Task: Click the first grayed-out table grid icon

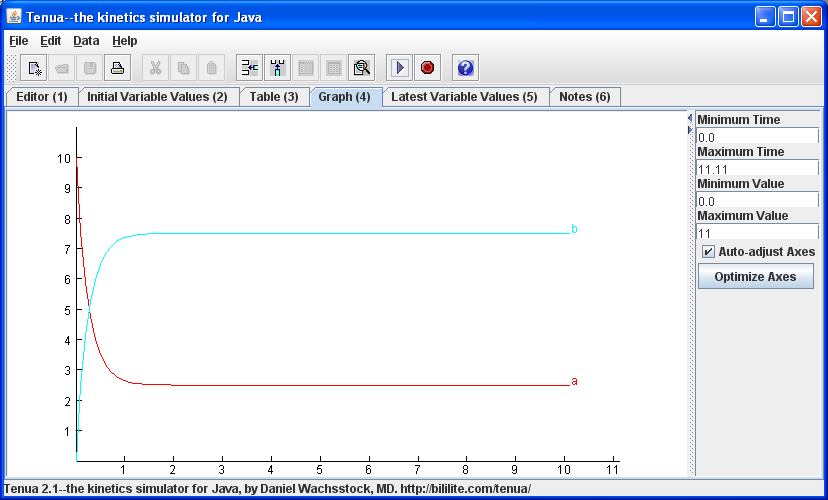Action: pos(305,68)
